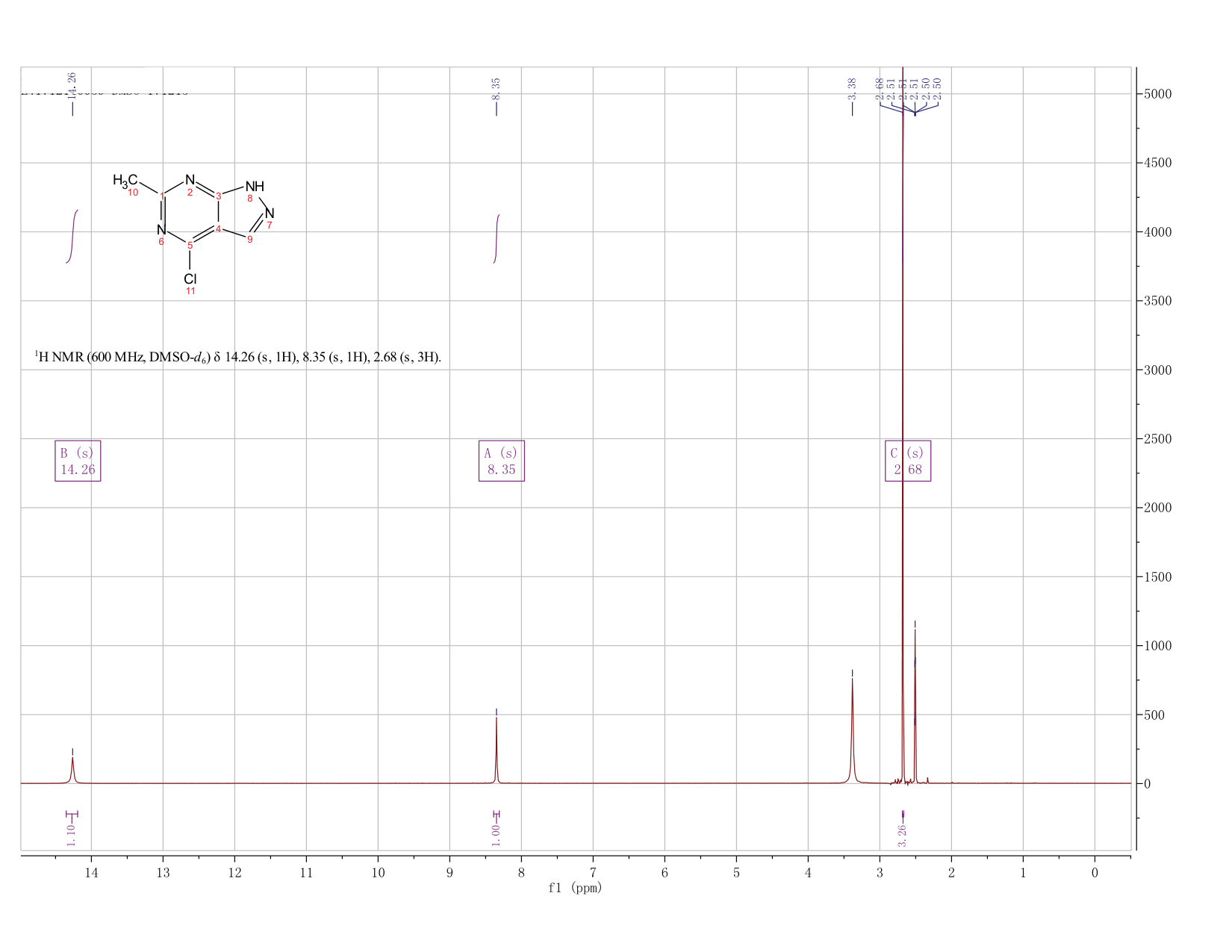Click x-axis tick label 8
The width and height of the screenshot is (1232, 952).
point(521,873)
